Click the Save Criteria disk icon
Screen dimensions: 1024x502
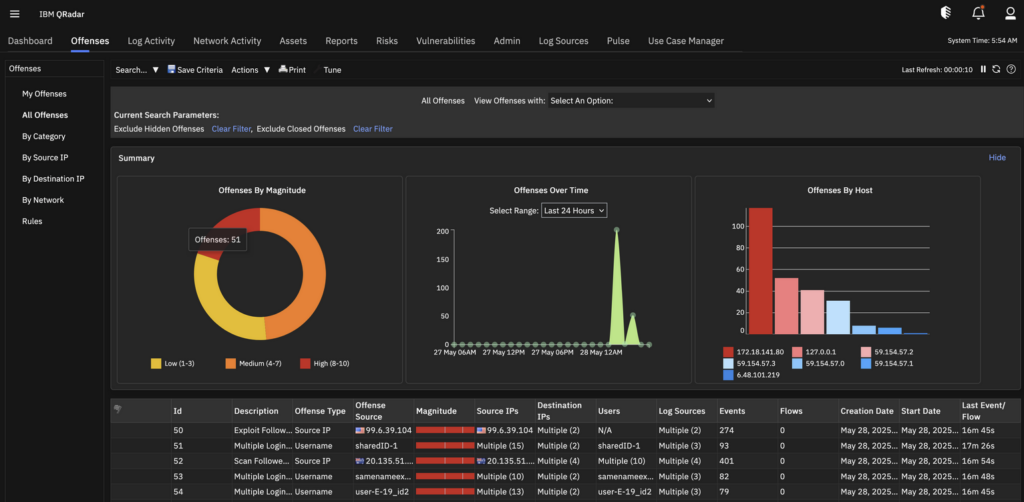171,69
